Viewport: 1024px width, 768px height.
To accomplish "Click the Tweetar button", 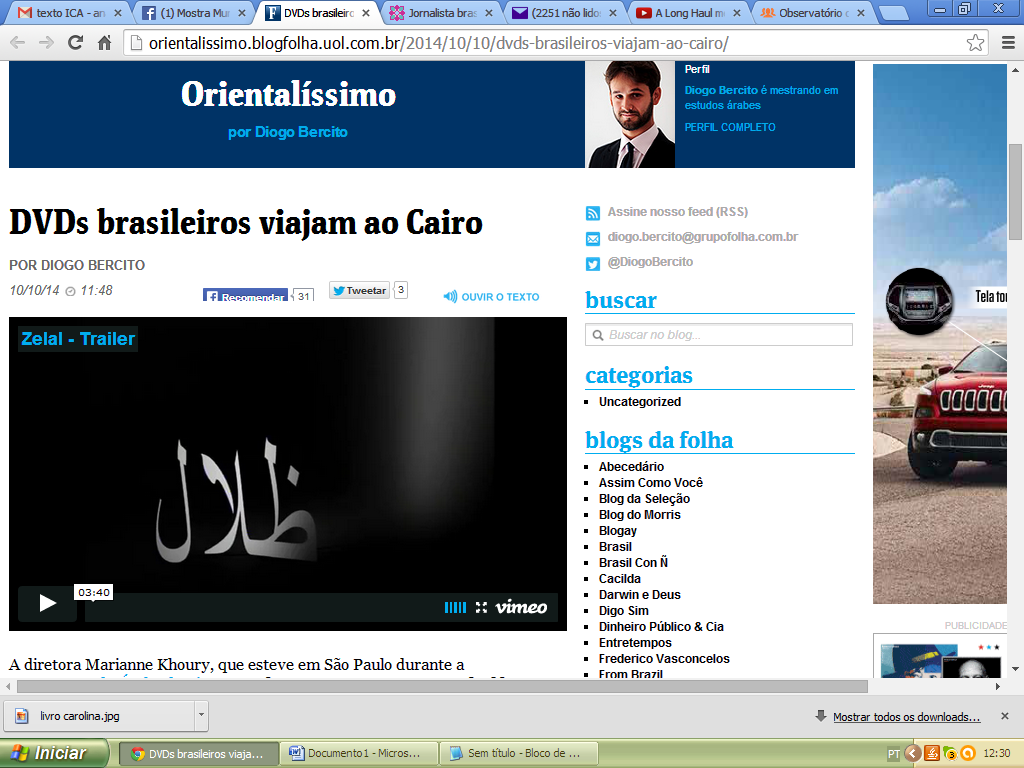I will coord(359,290).
